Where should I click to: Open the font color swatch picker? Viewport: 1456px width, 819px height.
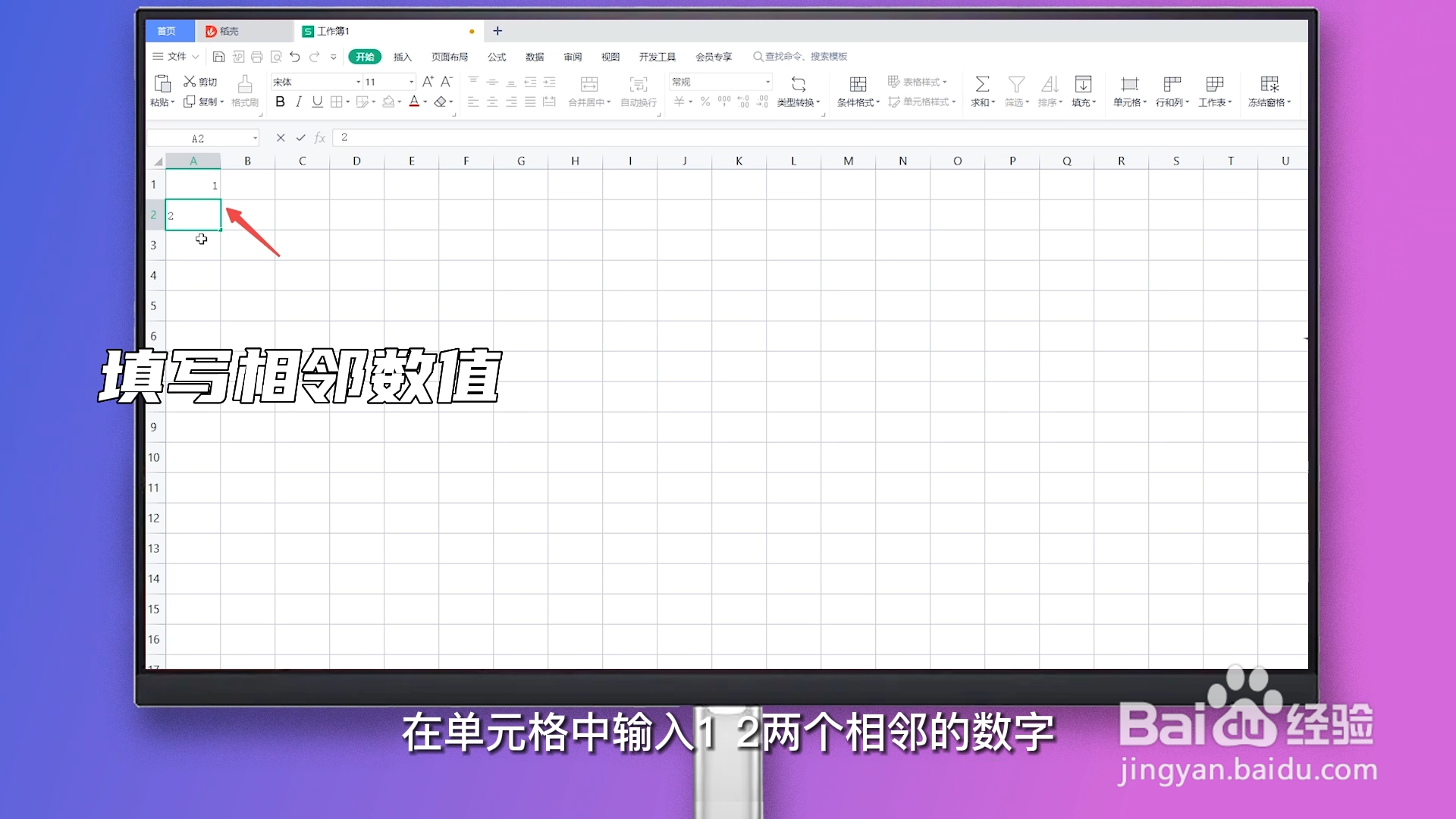pos(415,101)
